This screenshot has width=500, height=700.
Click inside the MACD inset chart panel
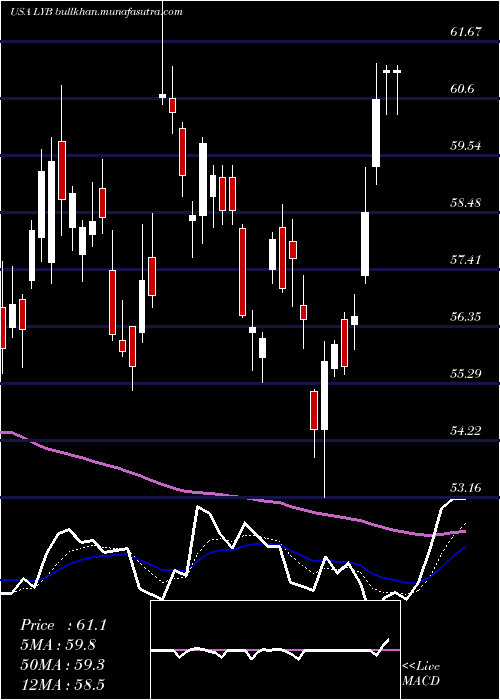[x=275, y=650]
